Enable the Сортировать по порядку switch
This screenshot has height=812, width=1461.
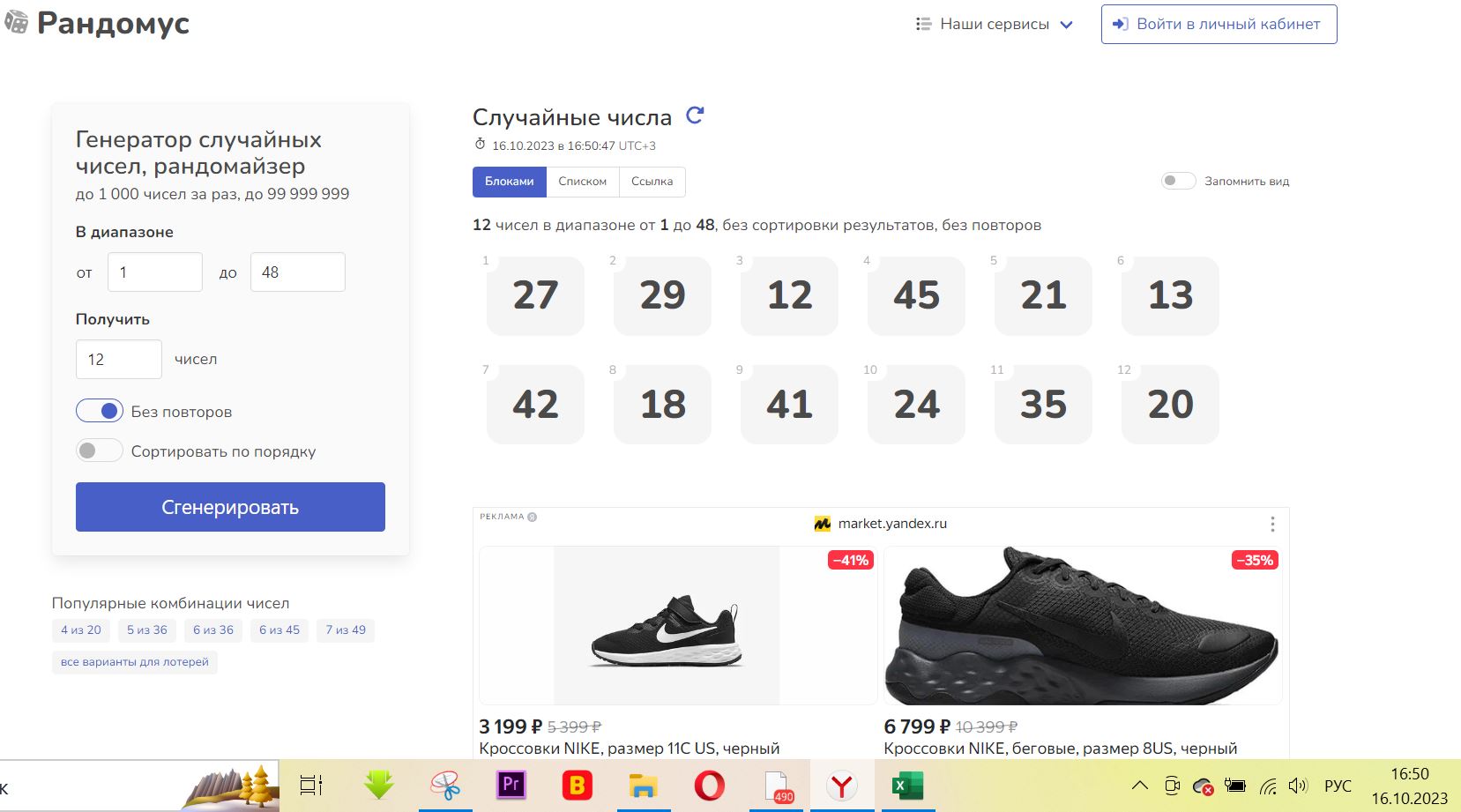[99, 451]
